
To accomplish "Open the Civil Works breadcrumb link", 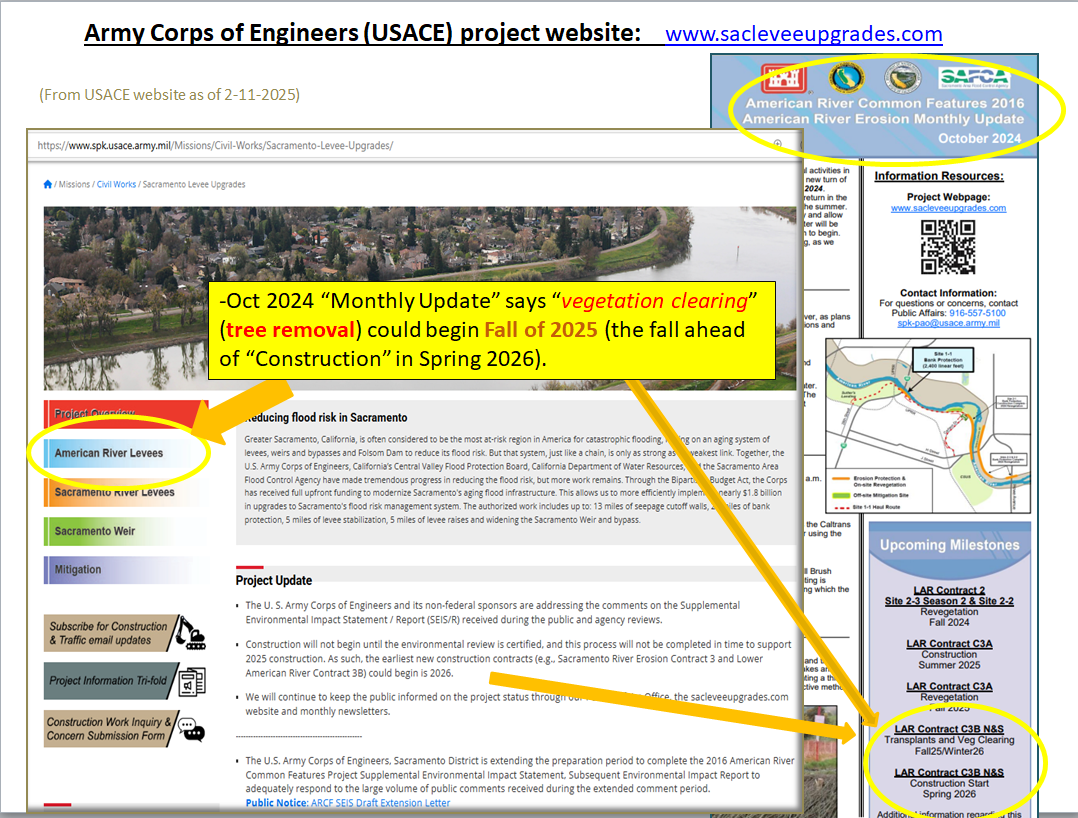I will tap(116, 184).
